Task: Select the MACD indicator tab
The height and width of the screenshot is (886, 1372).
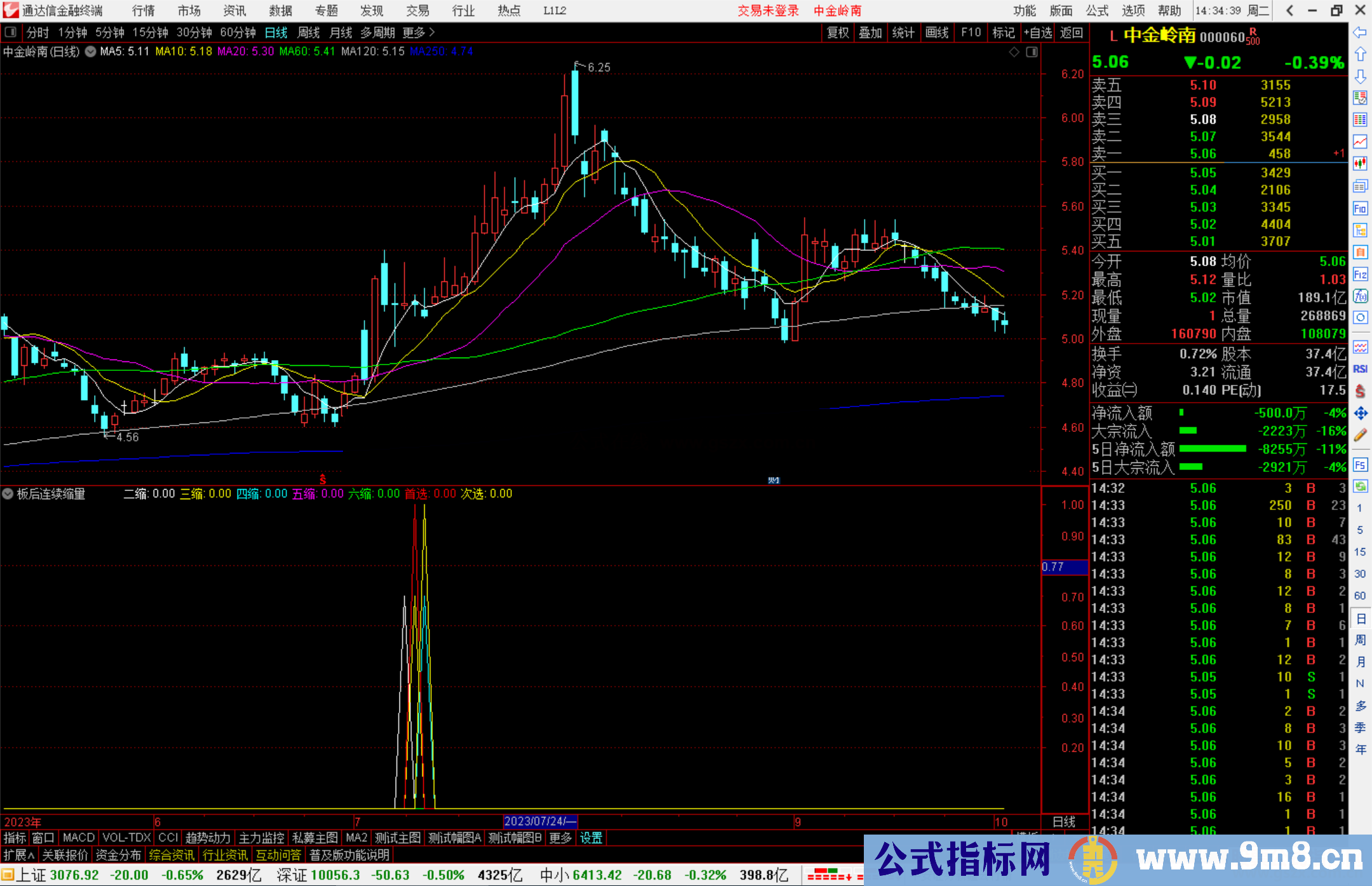Action: [x=78, y=838]
